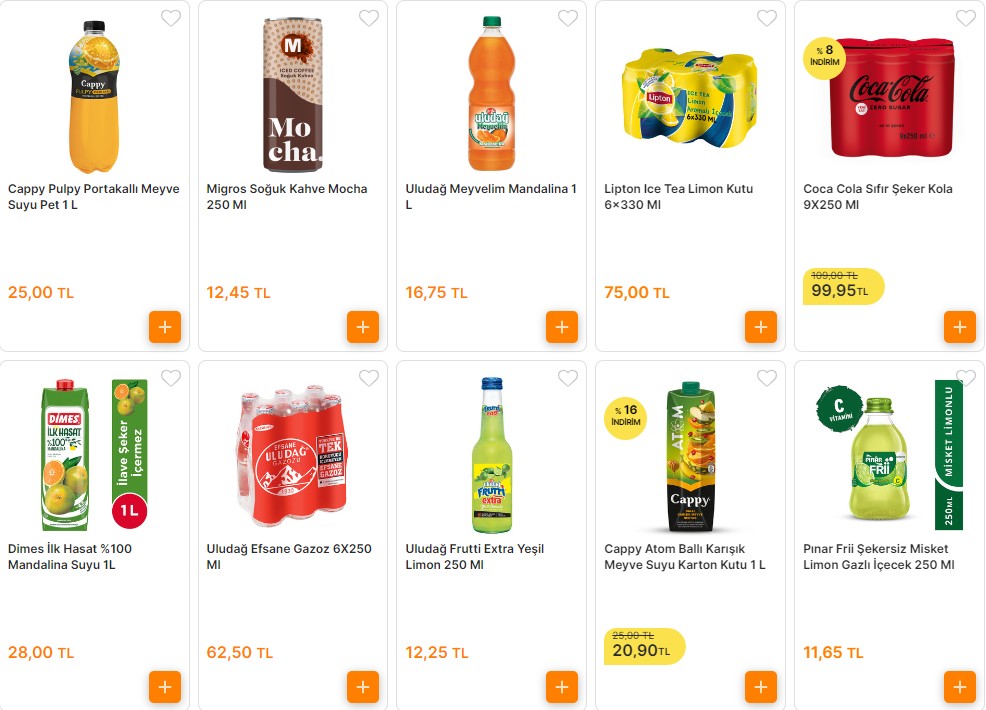Click the %16 İNDİRİM discount badge
This screenshot has width=986, height=710.
pos(624,420)
